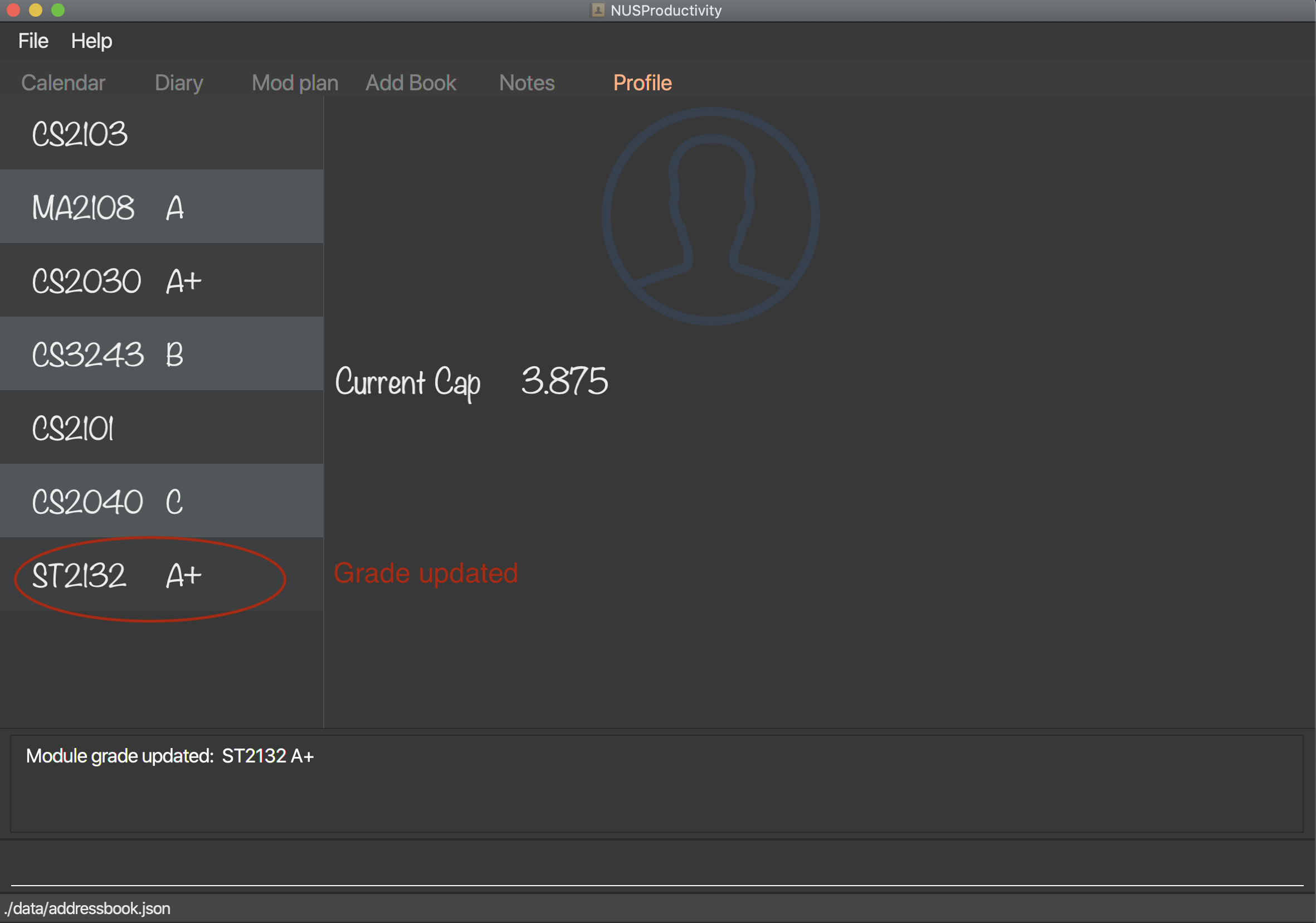
Task: Open the Add Book tab
Action: point(411,83)
